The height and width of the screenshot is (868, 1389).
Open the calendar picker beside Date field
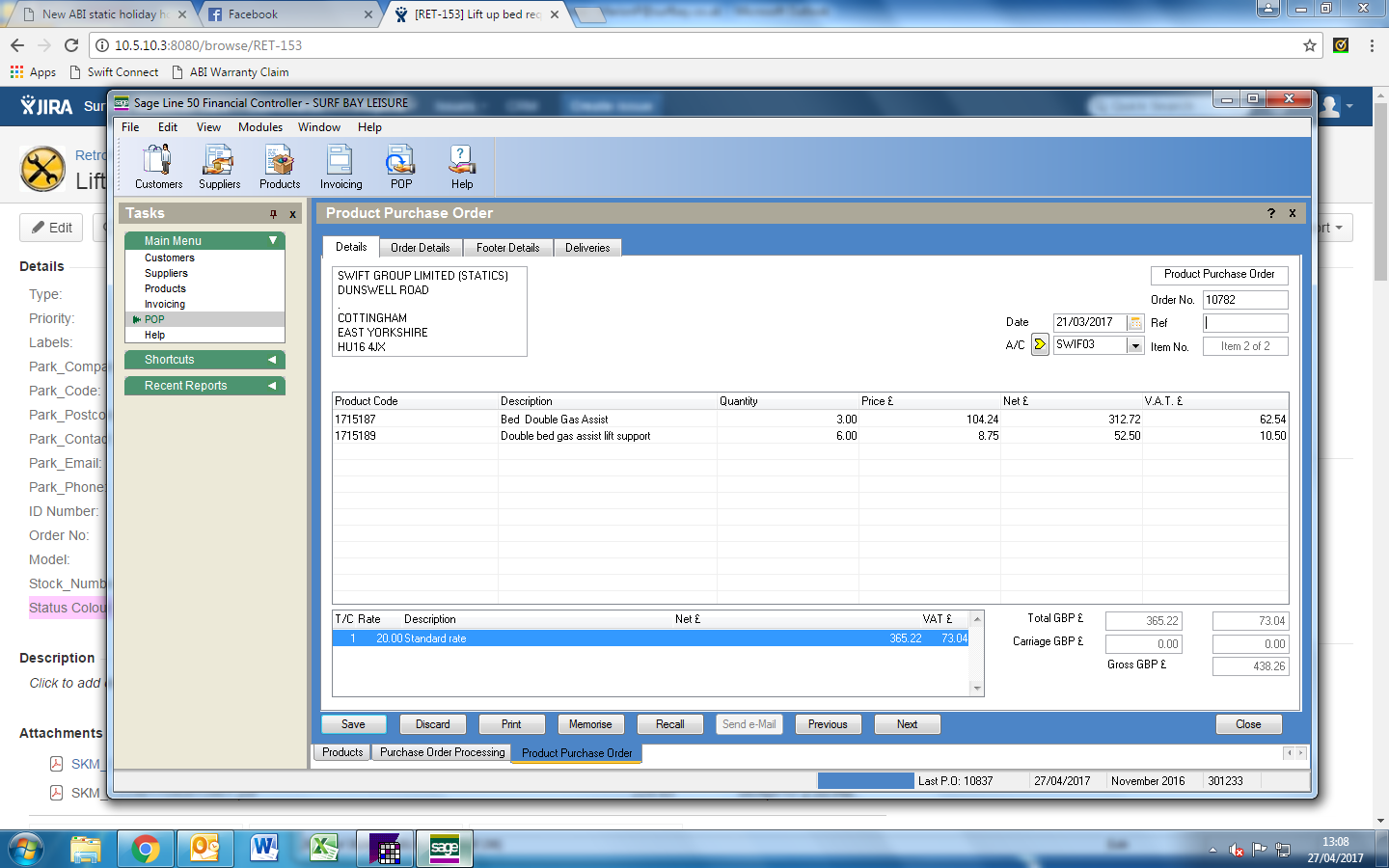click(x=1135, y=323)
